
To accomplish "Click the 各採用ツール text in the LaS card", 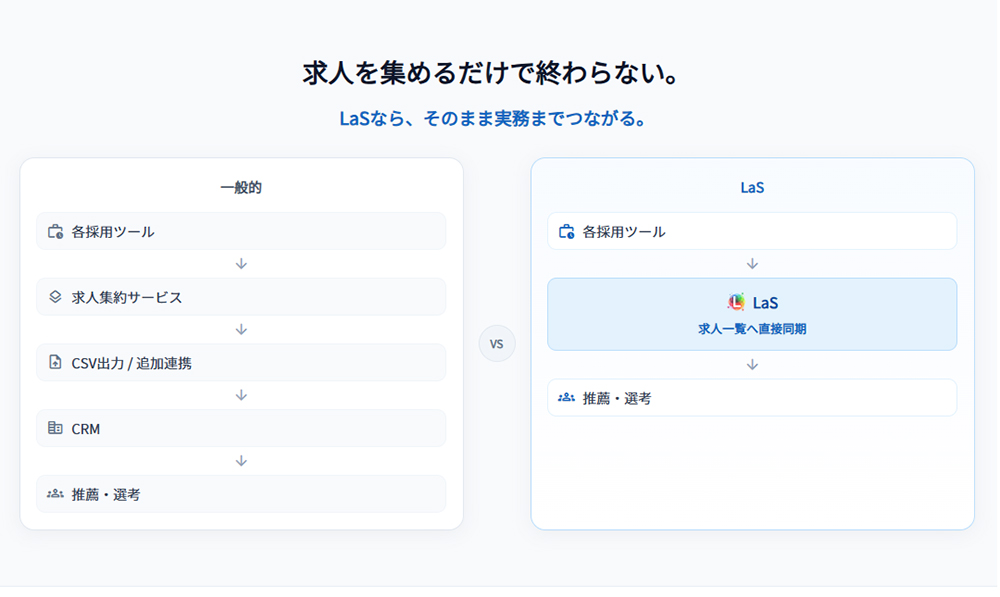I will [624, 232].
